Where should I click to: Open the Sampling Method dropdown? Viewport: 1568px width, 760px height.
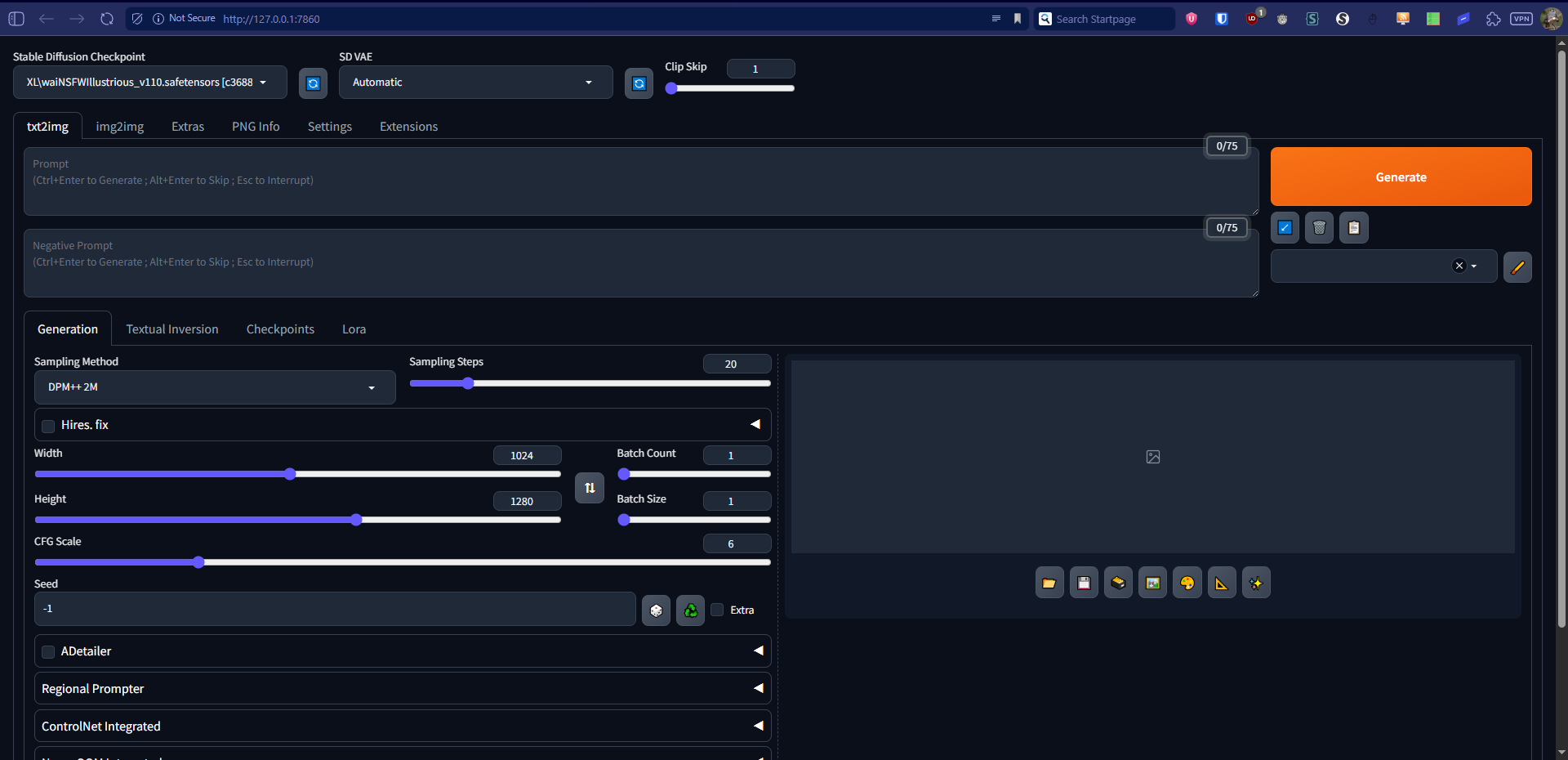pyautogui.click(x=215, y=387)
